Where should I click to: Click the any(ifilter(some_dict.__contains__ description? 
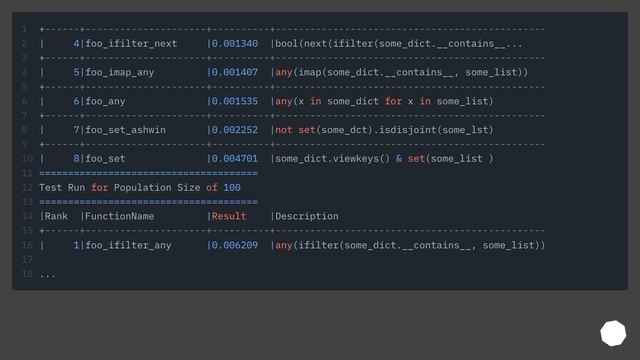click(410, 245)
